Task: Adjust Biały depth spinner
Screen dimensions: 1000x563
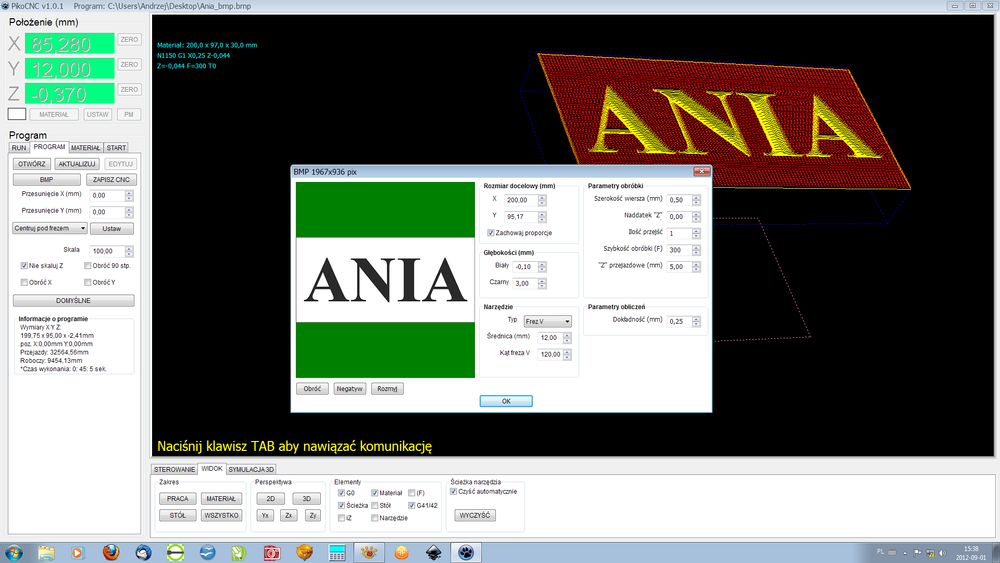Action: pos(541,267)
